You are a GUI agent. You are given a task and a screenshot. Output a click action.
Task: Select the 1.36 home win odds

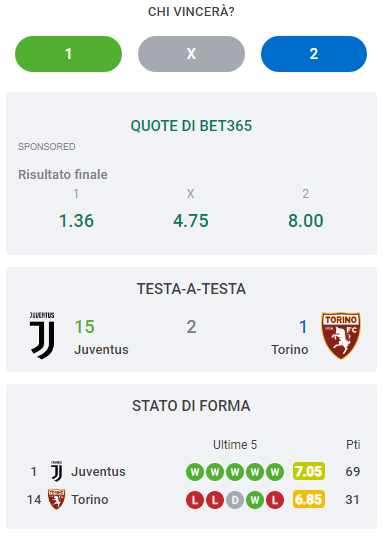[x=76, y=220]
